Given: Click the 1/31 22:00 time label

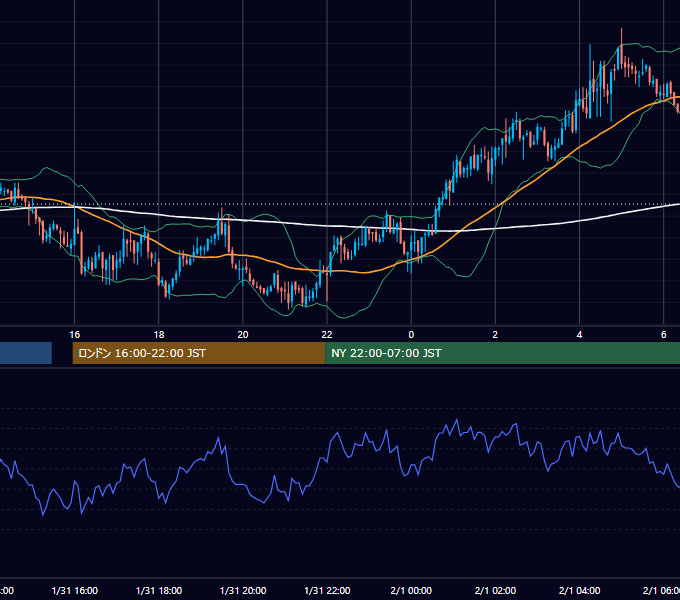Looking at the screenshot, I should tap(327, 590).
